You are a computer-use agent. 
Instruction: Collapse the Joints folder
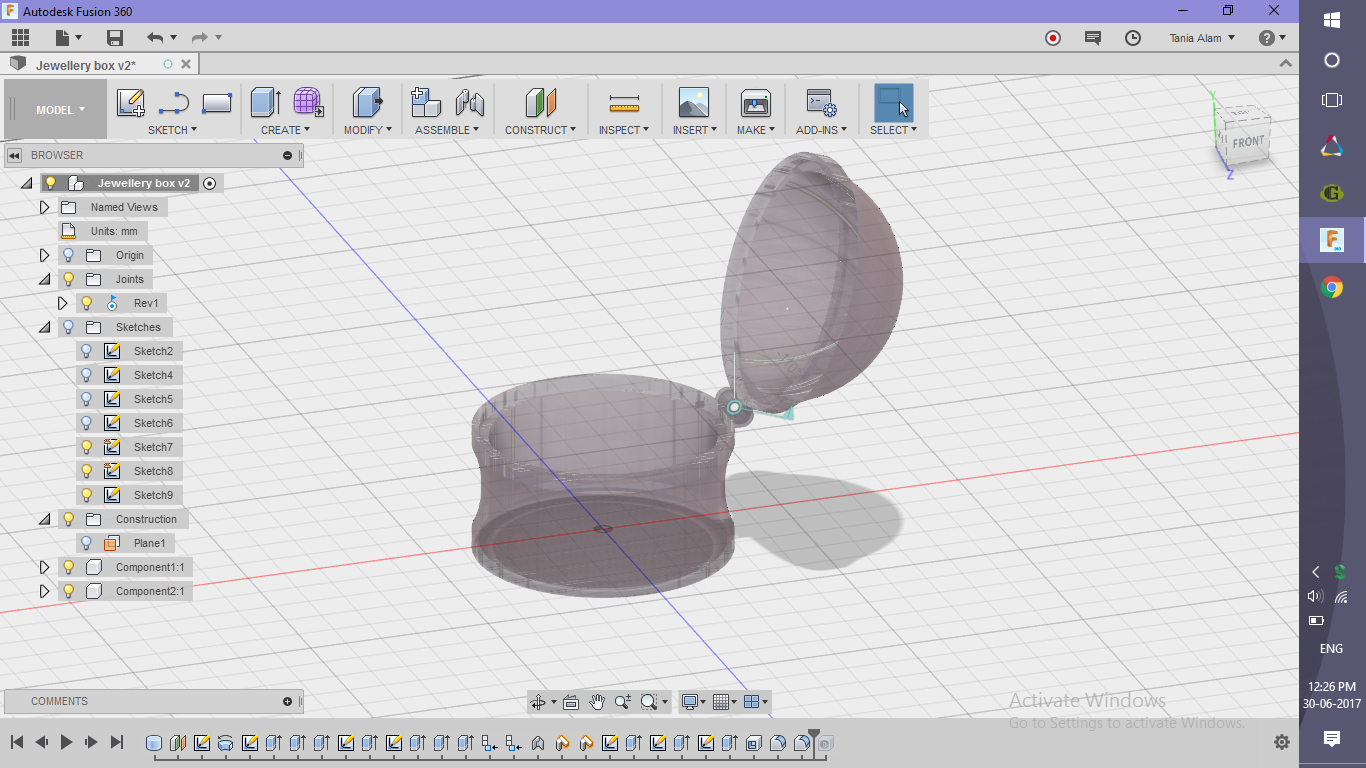(x=44, y=279)
